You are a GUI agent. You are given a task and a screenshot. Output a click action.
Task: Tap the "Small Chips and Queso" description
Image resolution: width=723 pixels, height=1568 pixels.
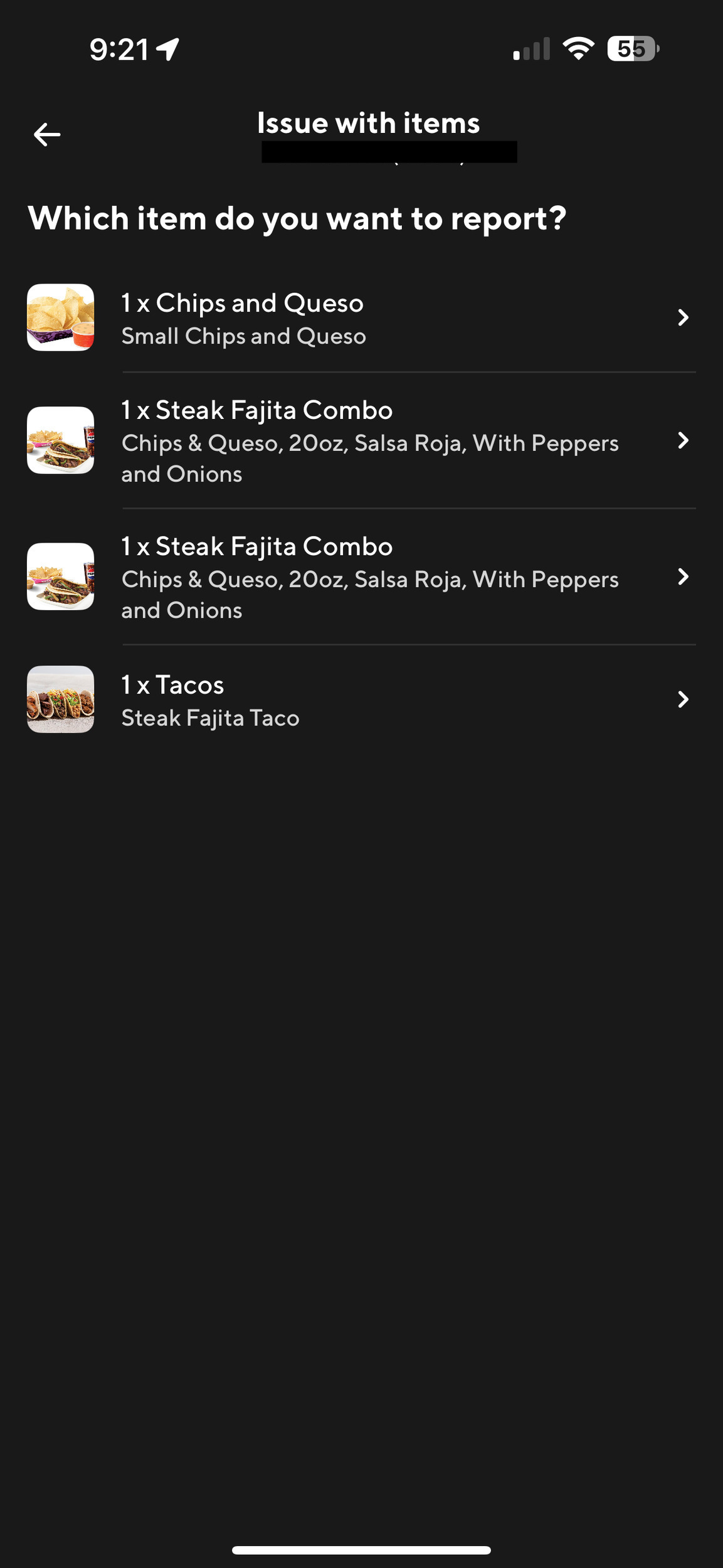tap(243, 337)
